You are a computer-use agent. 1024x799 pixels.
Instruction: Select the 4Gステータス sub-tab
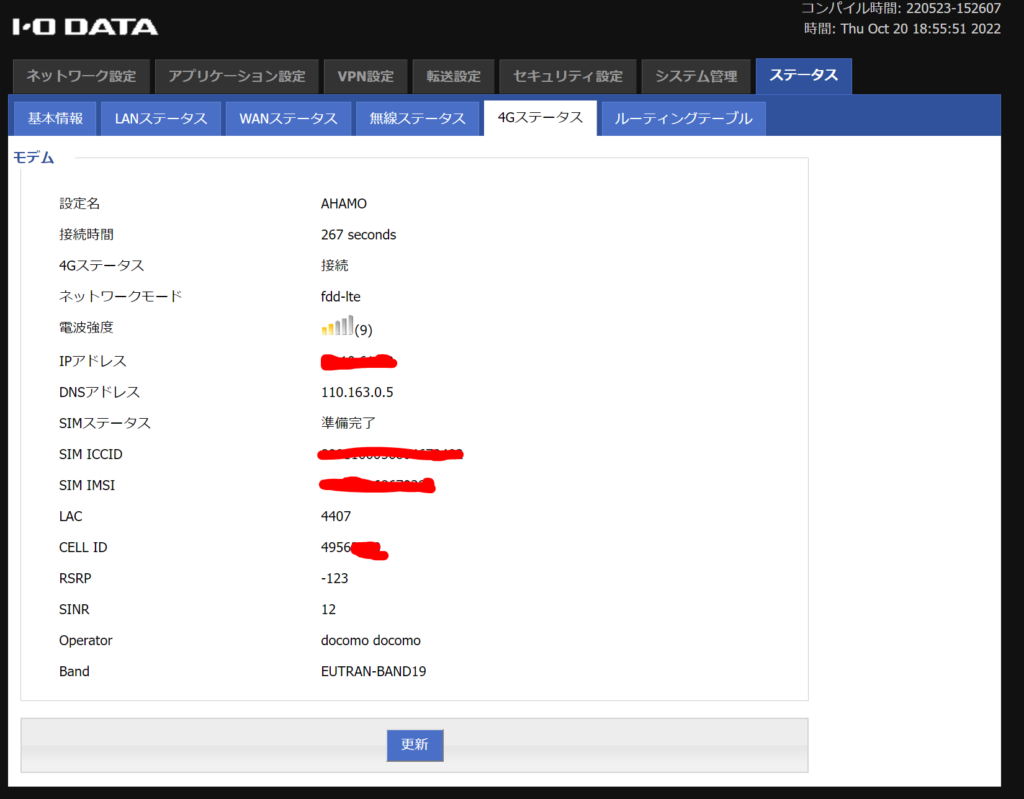pos(540,118)
